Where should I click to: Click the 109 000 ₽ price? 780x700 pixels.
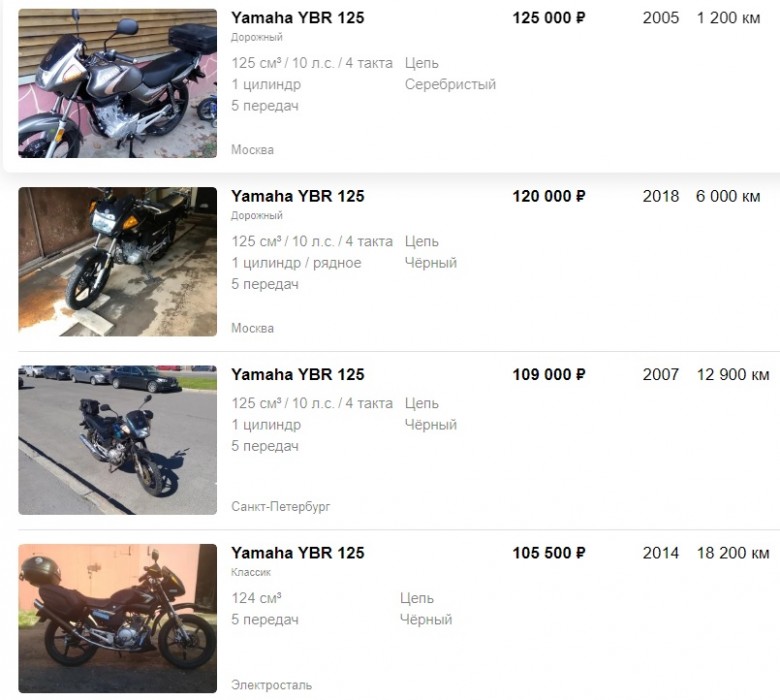(549, 375)
